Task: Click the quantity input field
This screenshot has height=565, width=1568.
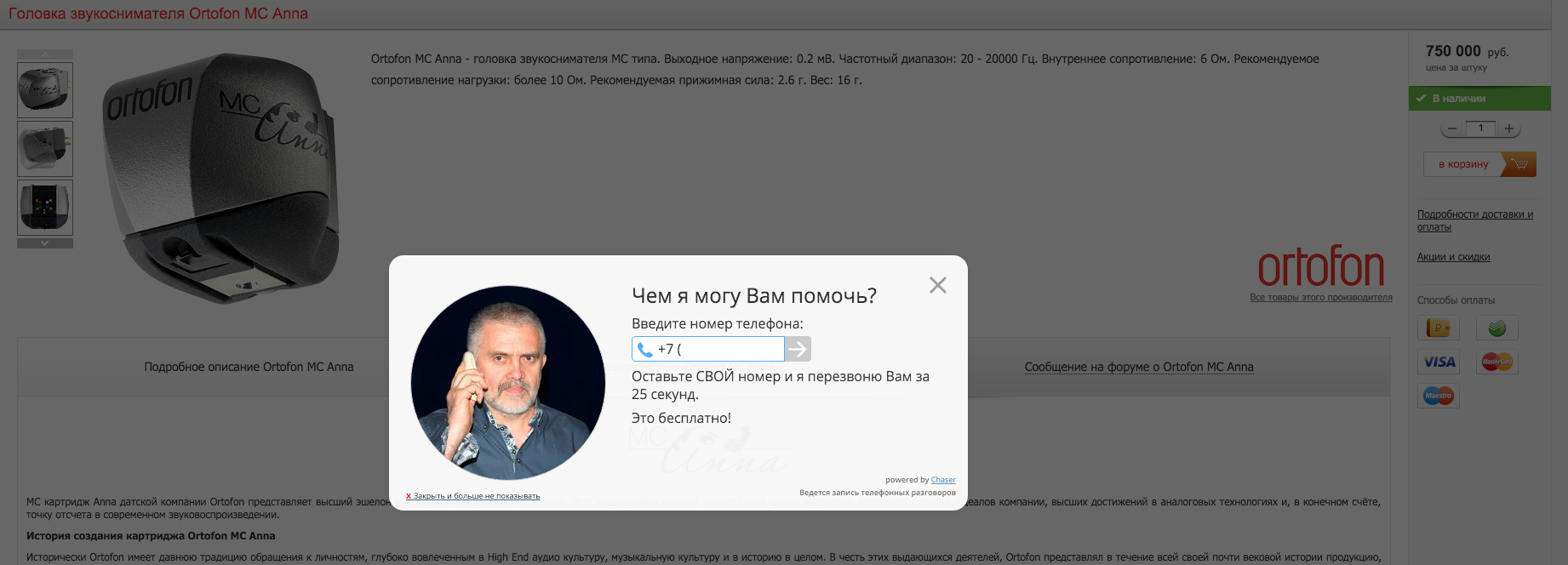Action: pos(1480,128)
